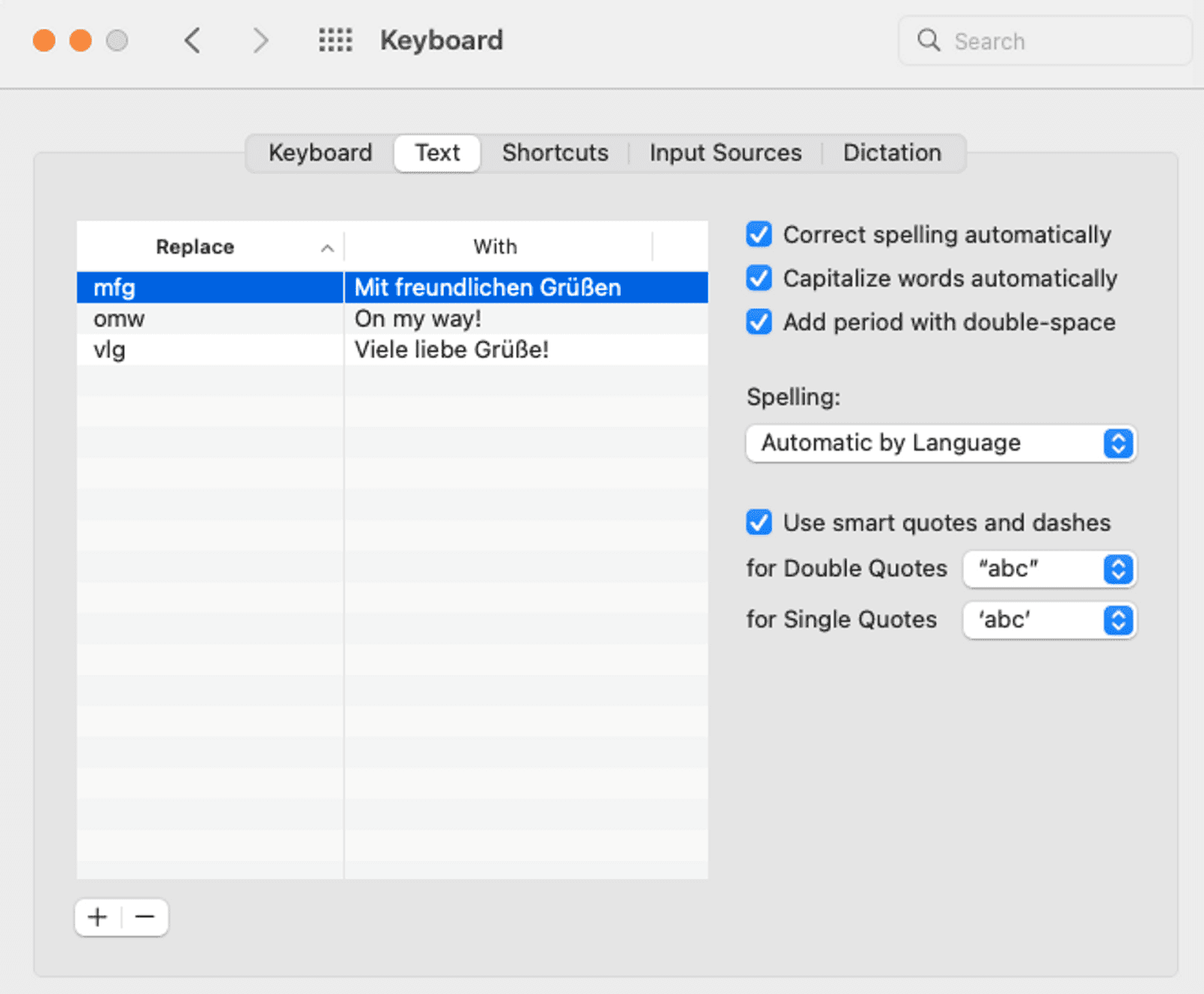
Task: Go back with the left chevron
Action: (x=193, y=41)
